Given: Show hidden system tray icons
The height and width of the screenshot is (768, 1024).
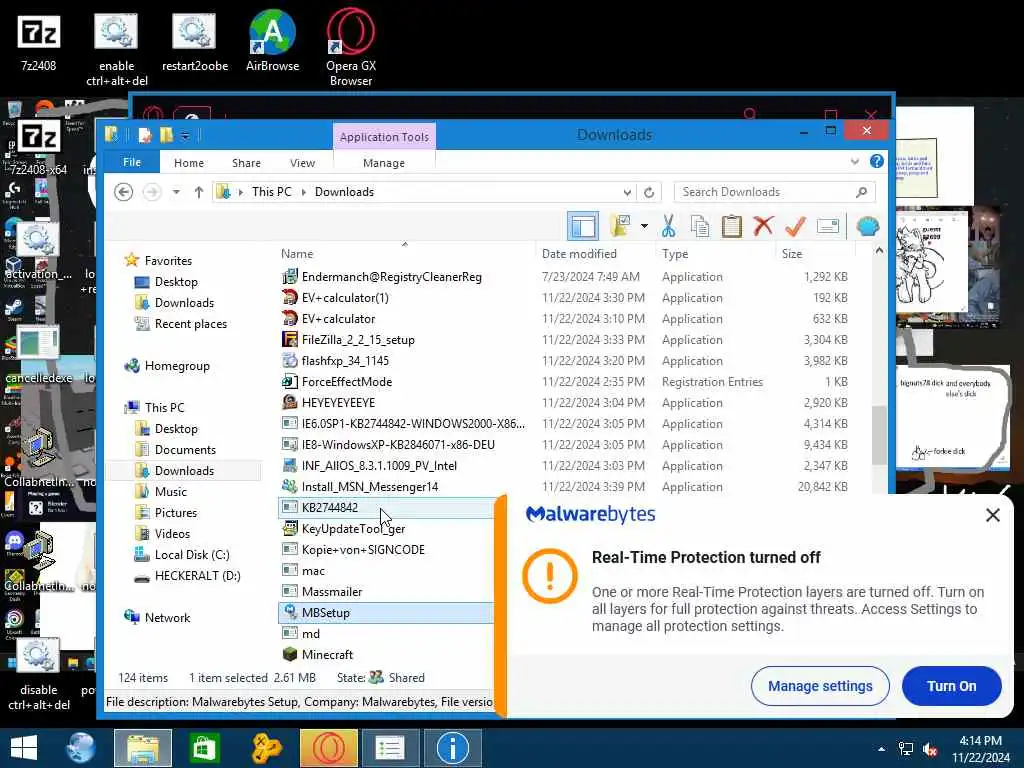Looking at the screenshot, I should point(882,749).
